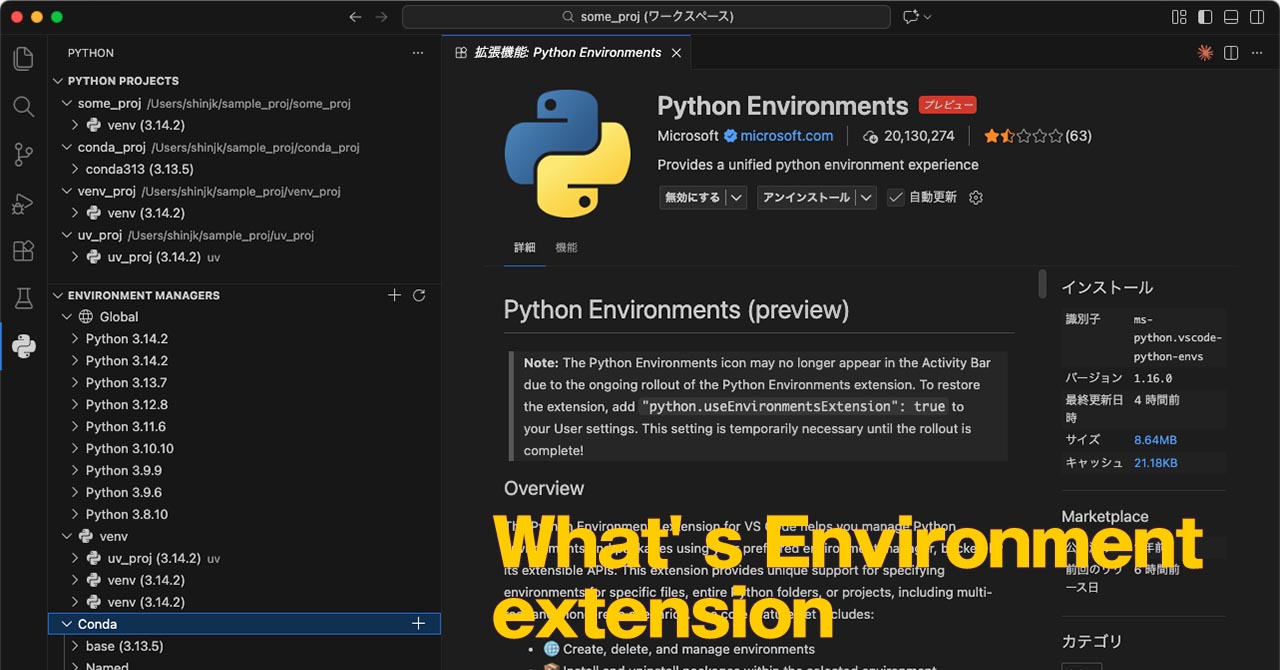Open the dropdown beside アンインストール
This screenshot has height=670, width=1280.
868,197
